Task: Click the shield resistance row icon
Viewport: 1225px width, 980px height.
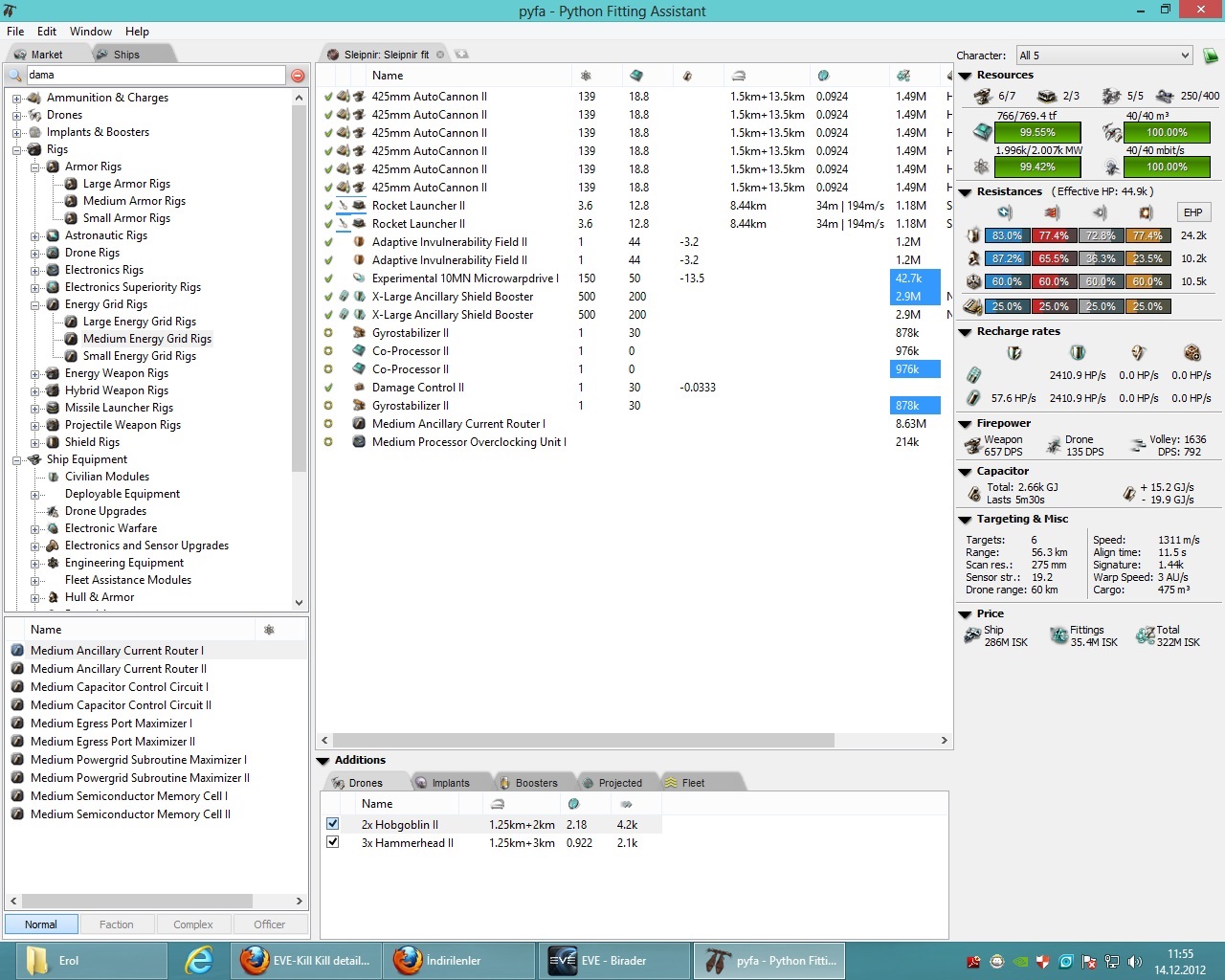Action: point(973,235)
